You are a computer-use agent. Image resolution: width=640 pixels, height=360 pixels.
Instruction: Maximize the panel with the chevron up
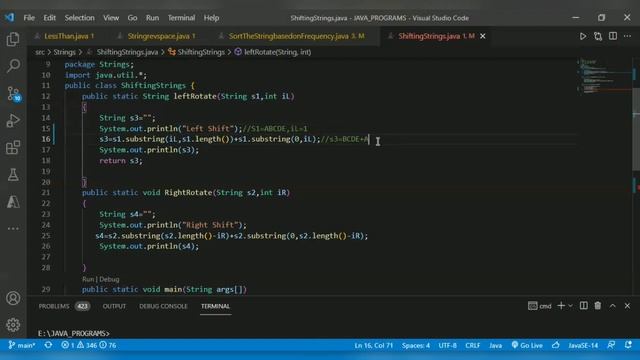click(613, 306)
